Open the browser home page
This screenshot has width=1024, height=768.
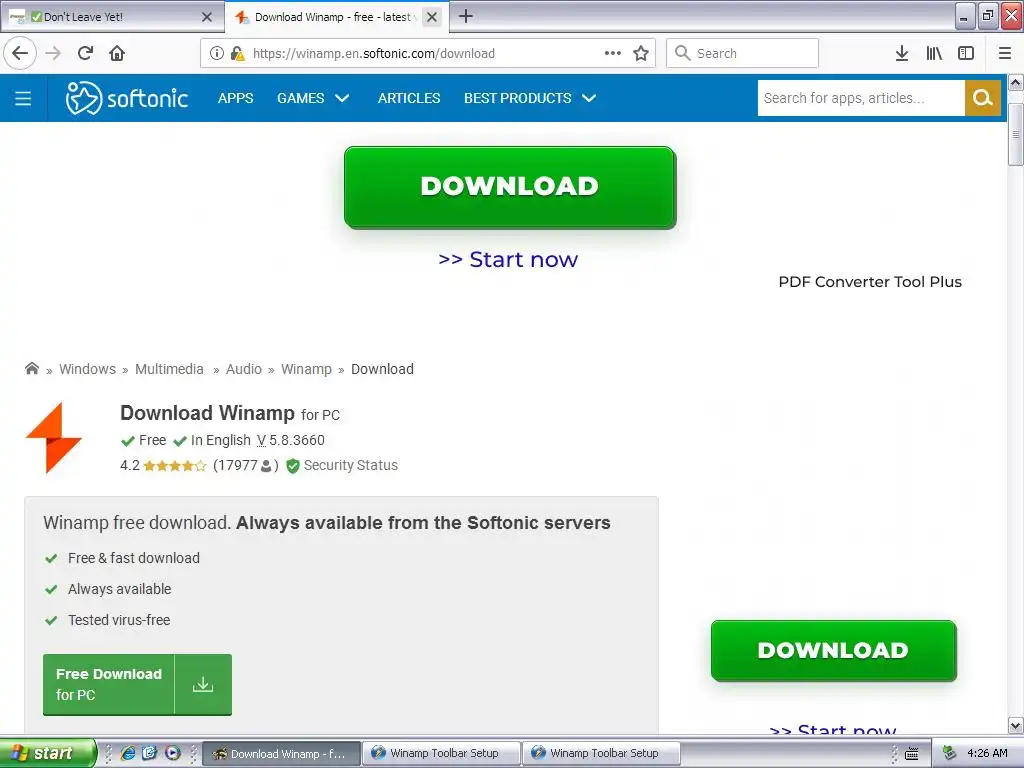(117, 53)
